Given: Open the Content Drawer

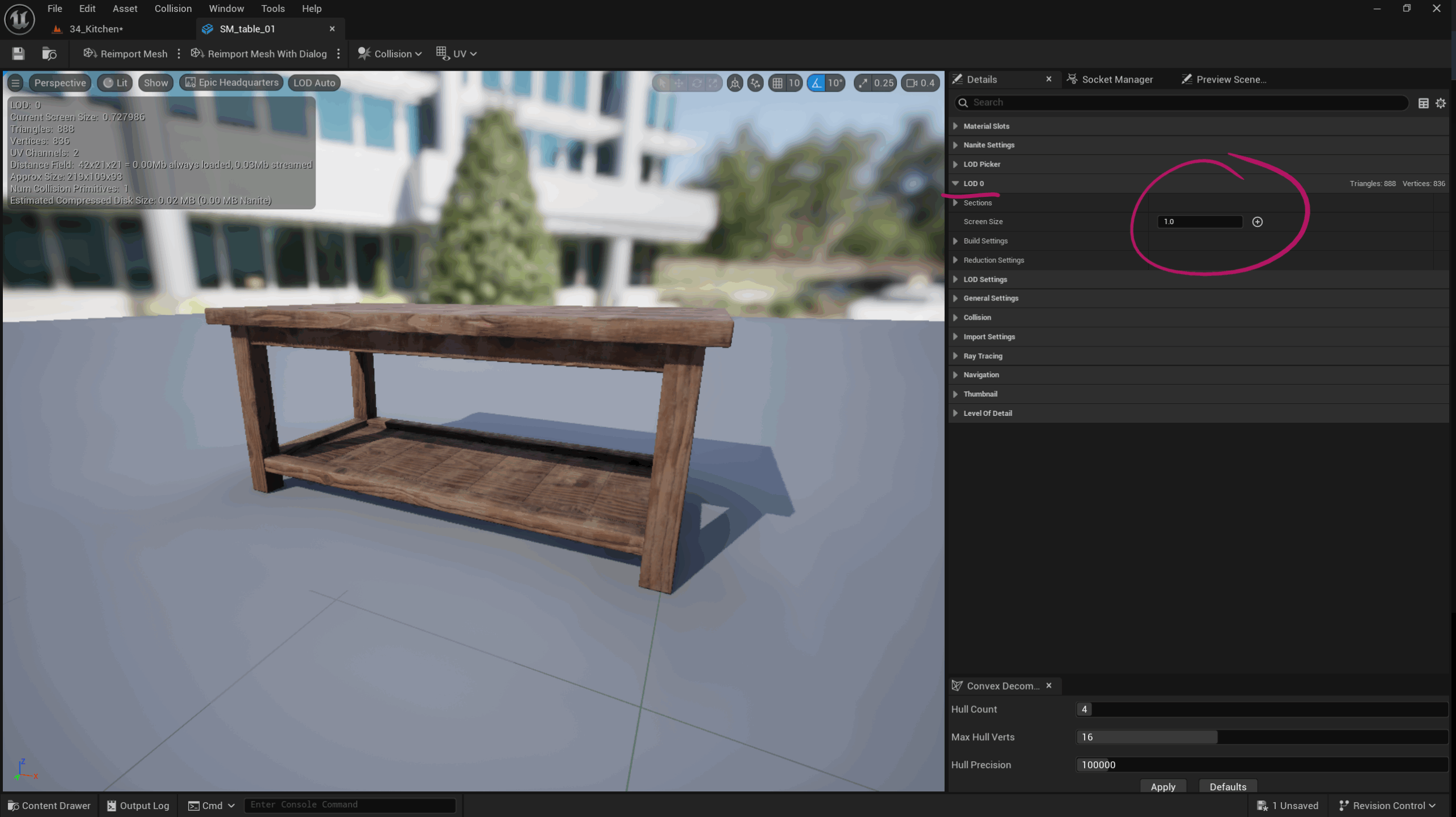Looking at the screenshot, I should pos(49,806).
